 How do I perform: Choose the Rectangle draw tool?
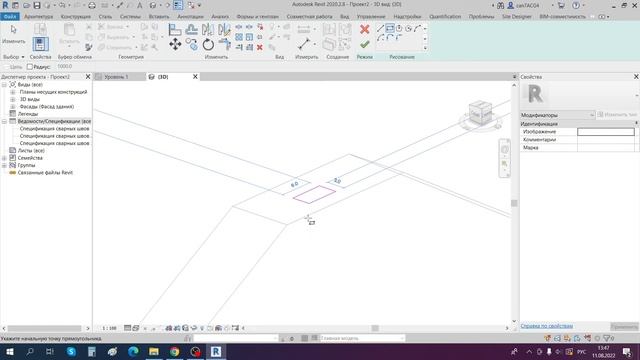tap(390, 28)
